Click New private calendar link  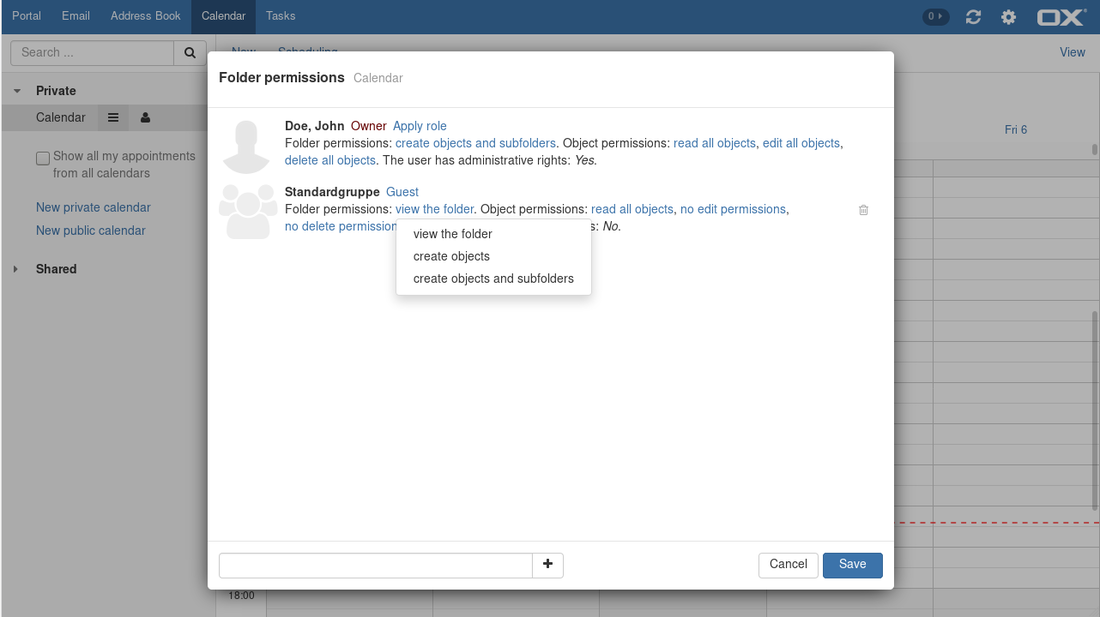pos(93,208)
